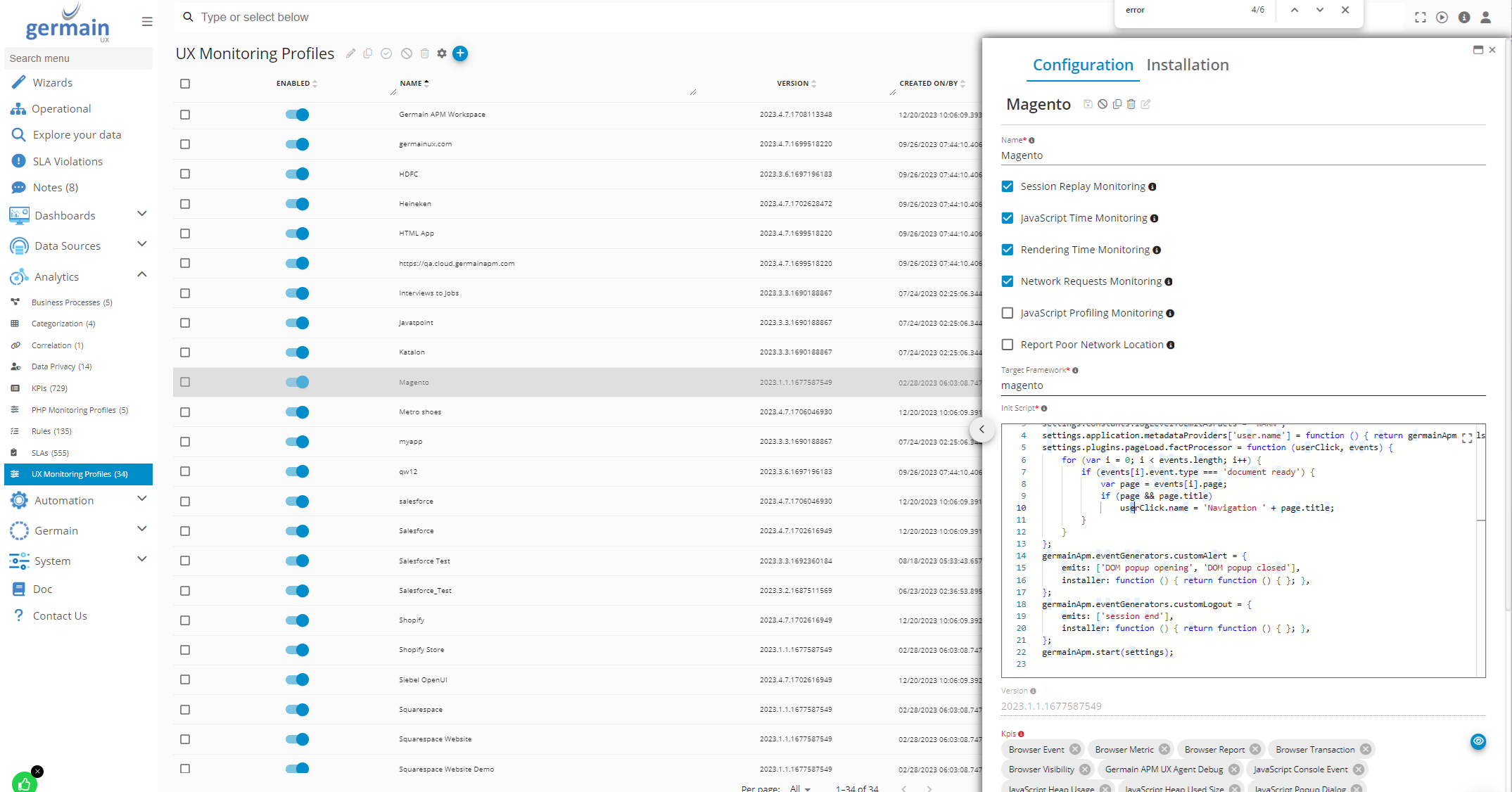Screen dimensions: 1512x792
Task: Toggle off the Magento enabled switch
Action: coord(297,382)
